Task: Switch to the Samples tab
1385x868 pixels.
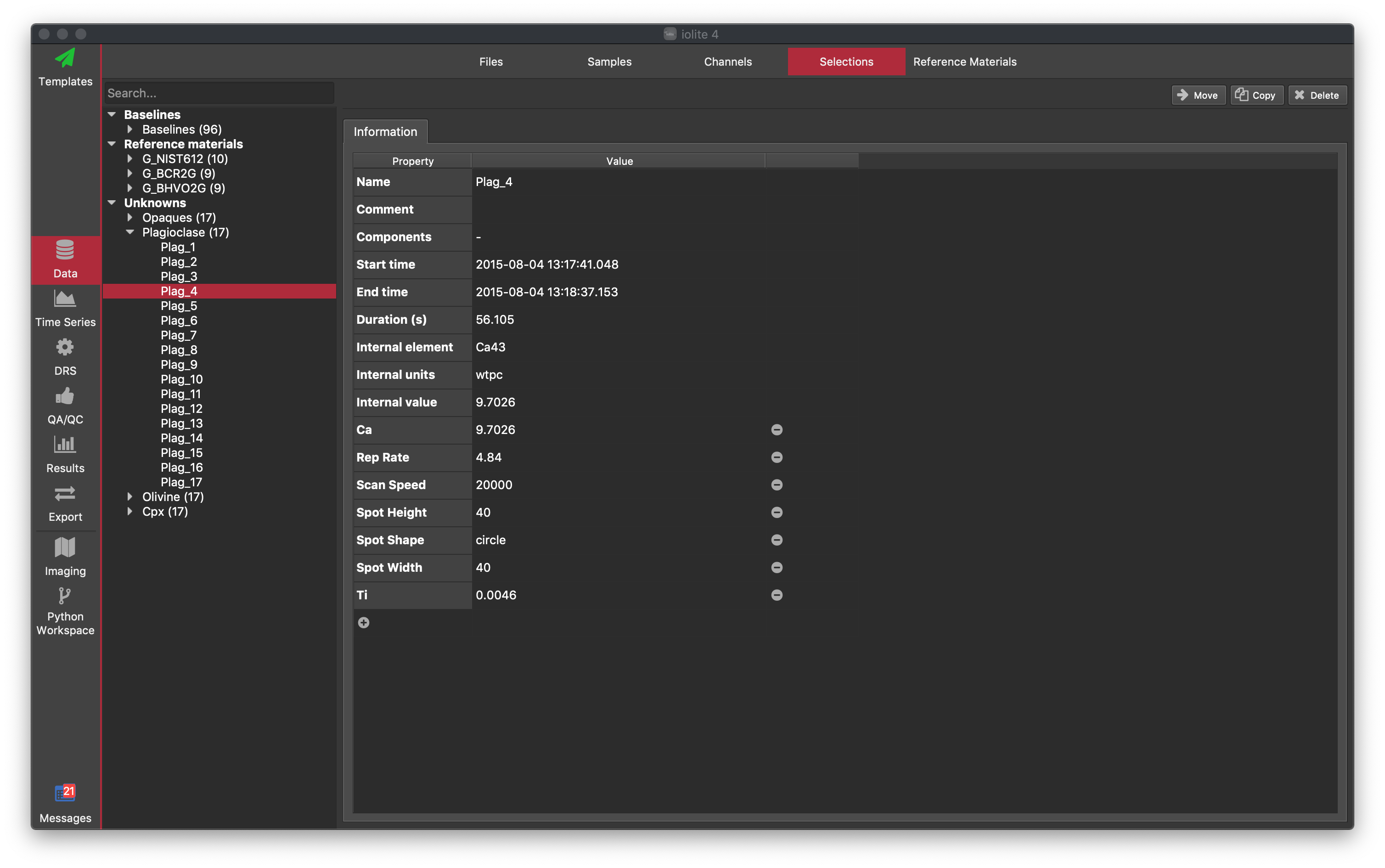Action: (x=609, y=62)
